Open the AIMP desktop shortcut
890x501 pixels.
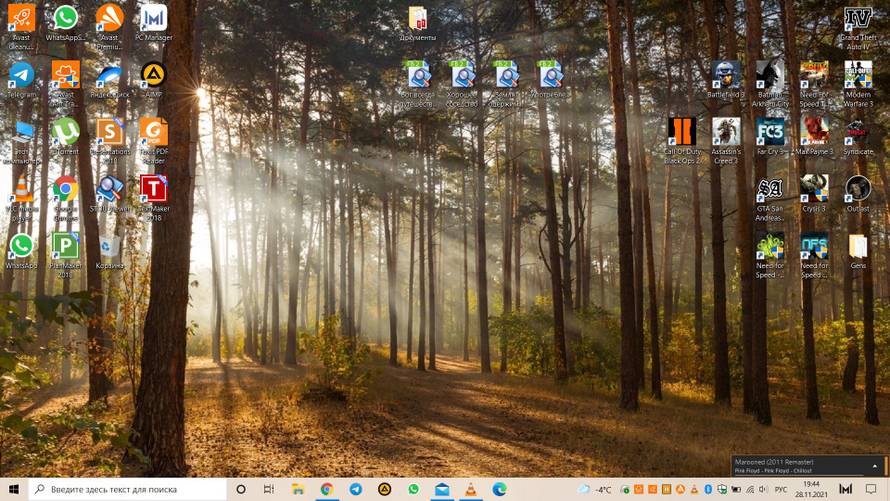[154, 80]
